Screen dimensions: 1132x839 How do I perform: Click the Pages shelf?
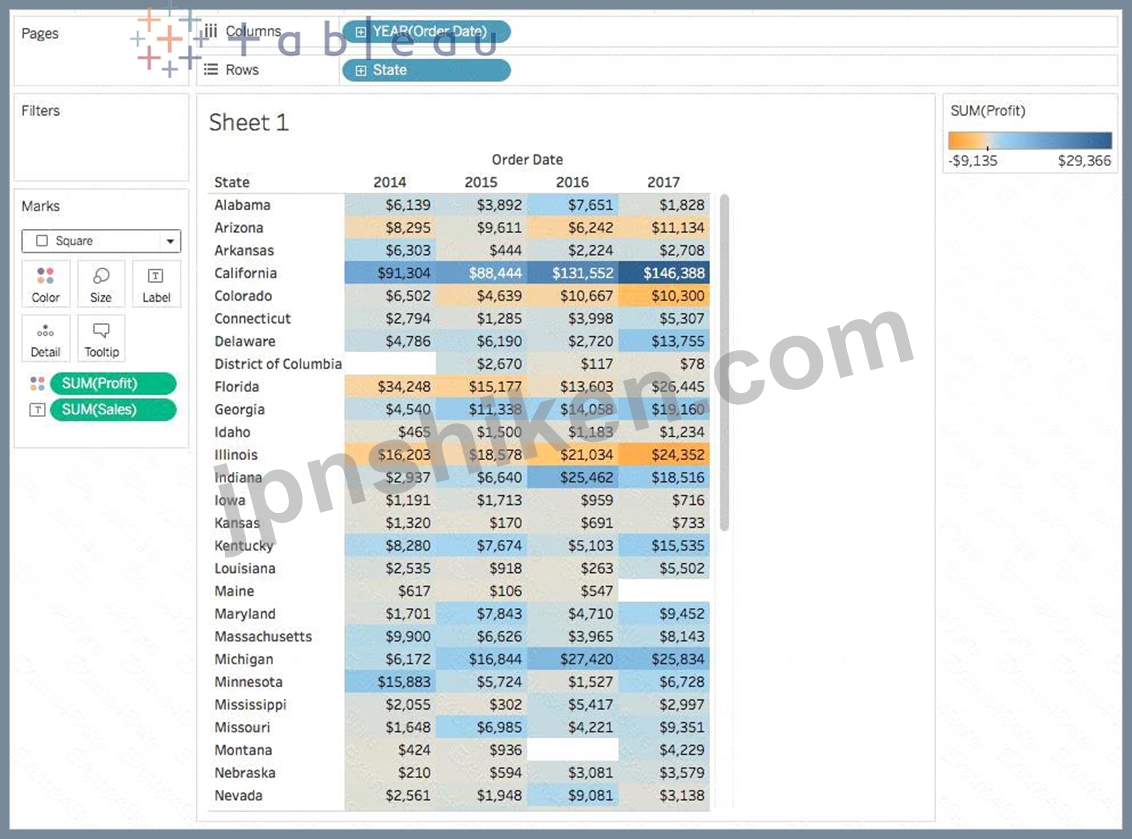101,49
